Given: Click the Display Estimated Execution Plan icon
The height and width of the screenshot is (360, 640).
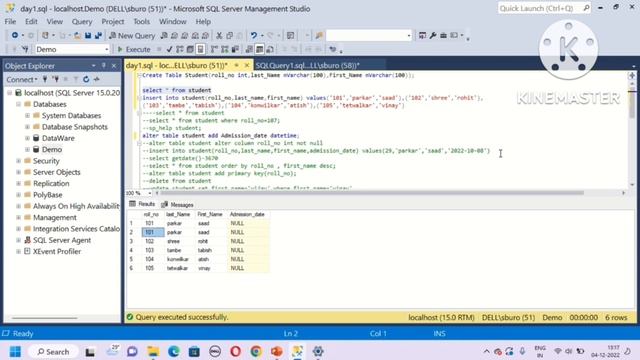Looking at the screenshot, I should [x=180, y=49].
